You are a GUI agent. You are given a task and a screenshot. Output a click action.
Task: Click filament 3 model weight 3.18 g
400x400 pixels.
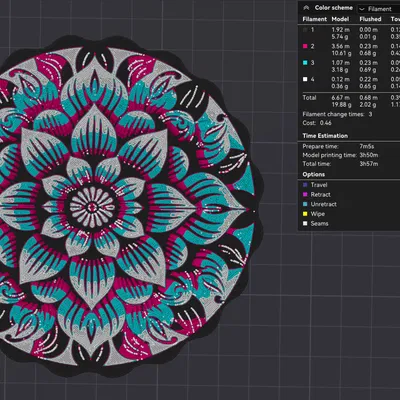[340, 70]
